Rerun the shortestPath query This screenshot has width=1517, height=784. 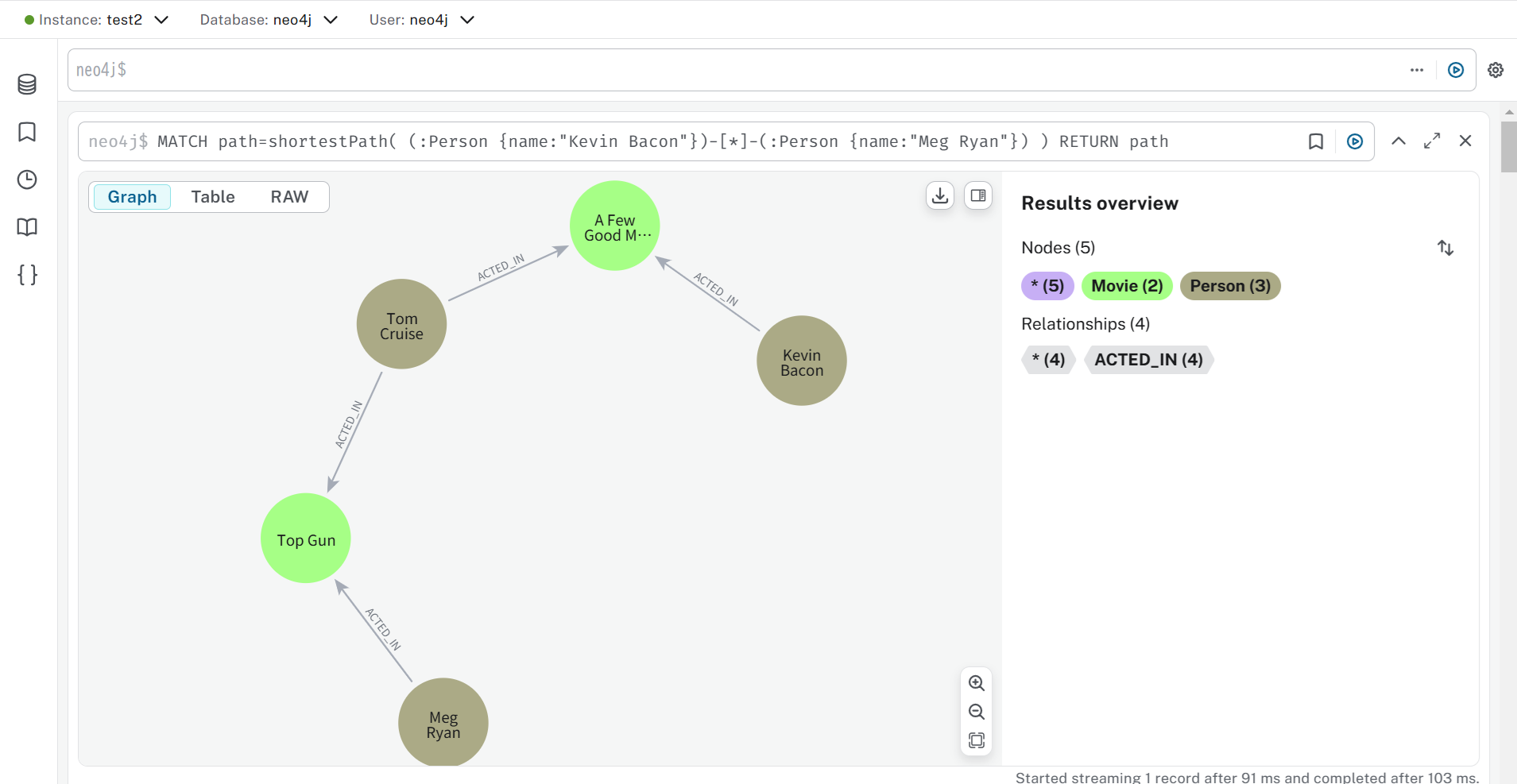[x=1355, y=141]
